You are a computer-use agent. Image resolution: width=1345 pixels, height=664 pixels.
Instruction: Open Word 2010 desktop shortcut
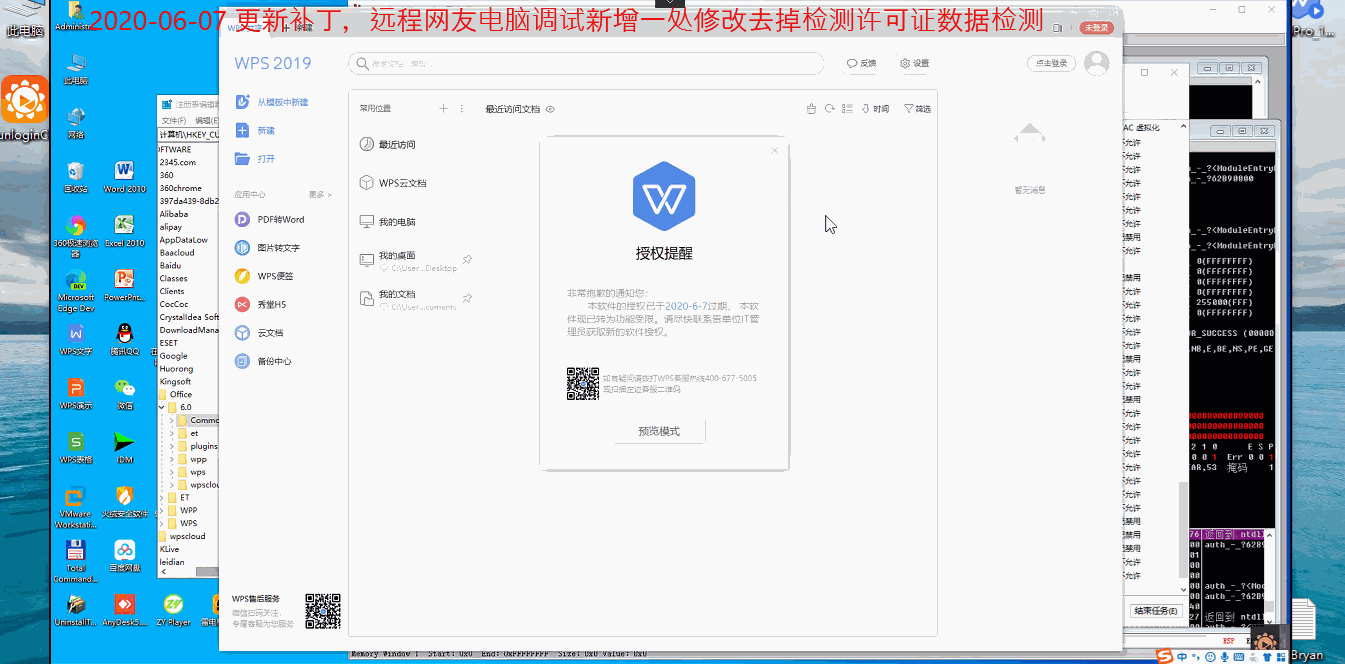[x=124, y=177]
